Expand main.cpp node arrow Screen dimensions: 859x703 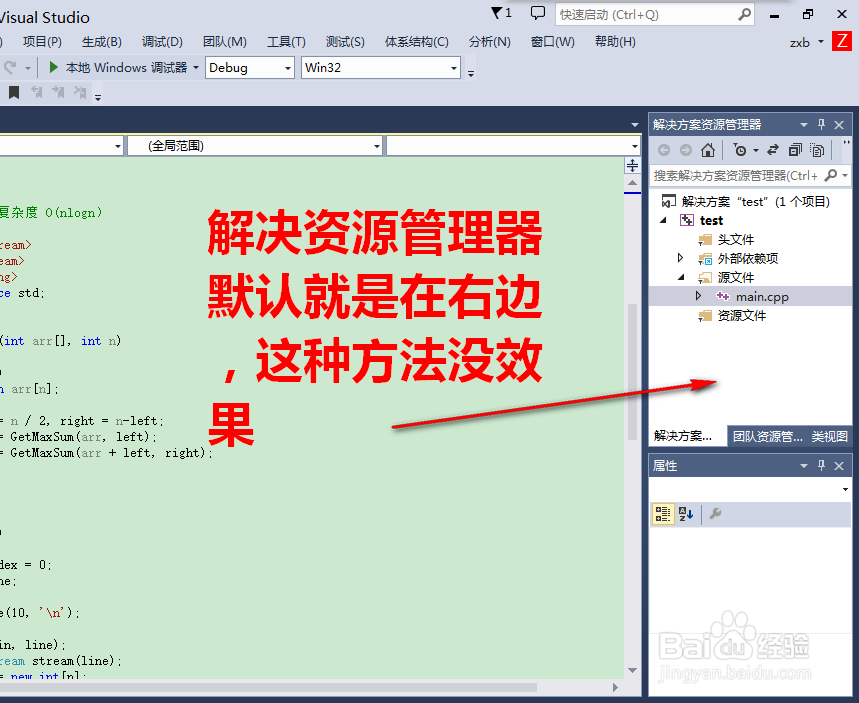pos(698,296)
